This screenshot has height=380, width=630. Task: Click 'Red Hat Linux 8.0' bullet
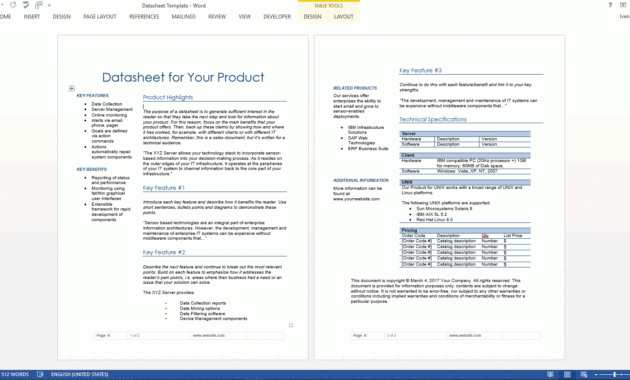pyautogui.click(x=434, y=220)
